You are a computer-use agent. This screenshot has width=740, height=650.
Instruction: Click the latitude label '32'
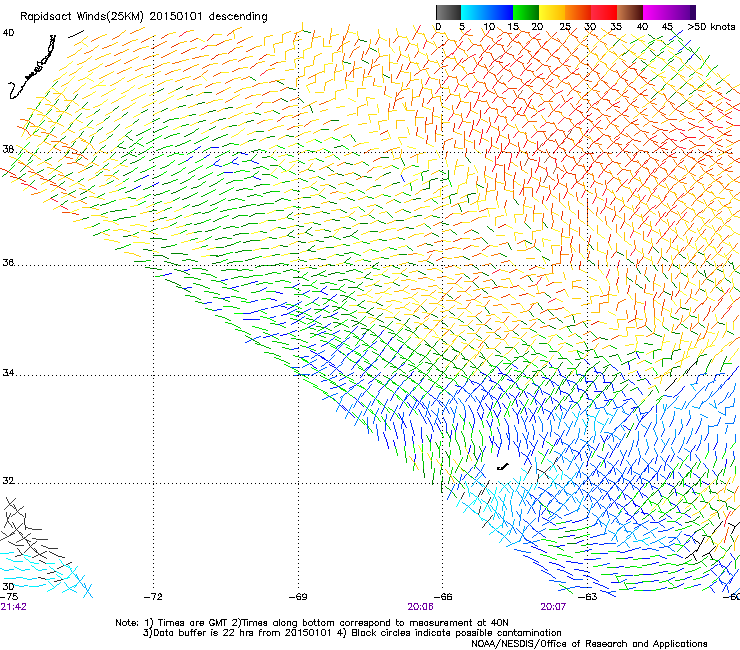coord(8,481)
